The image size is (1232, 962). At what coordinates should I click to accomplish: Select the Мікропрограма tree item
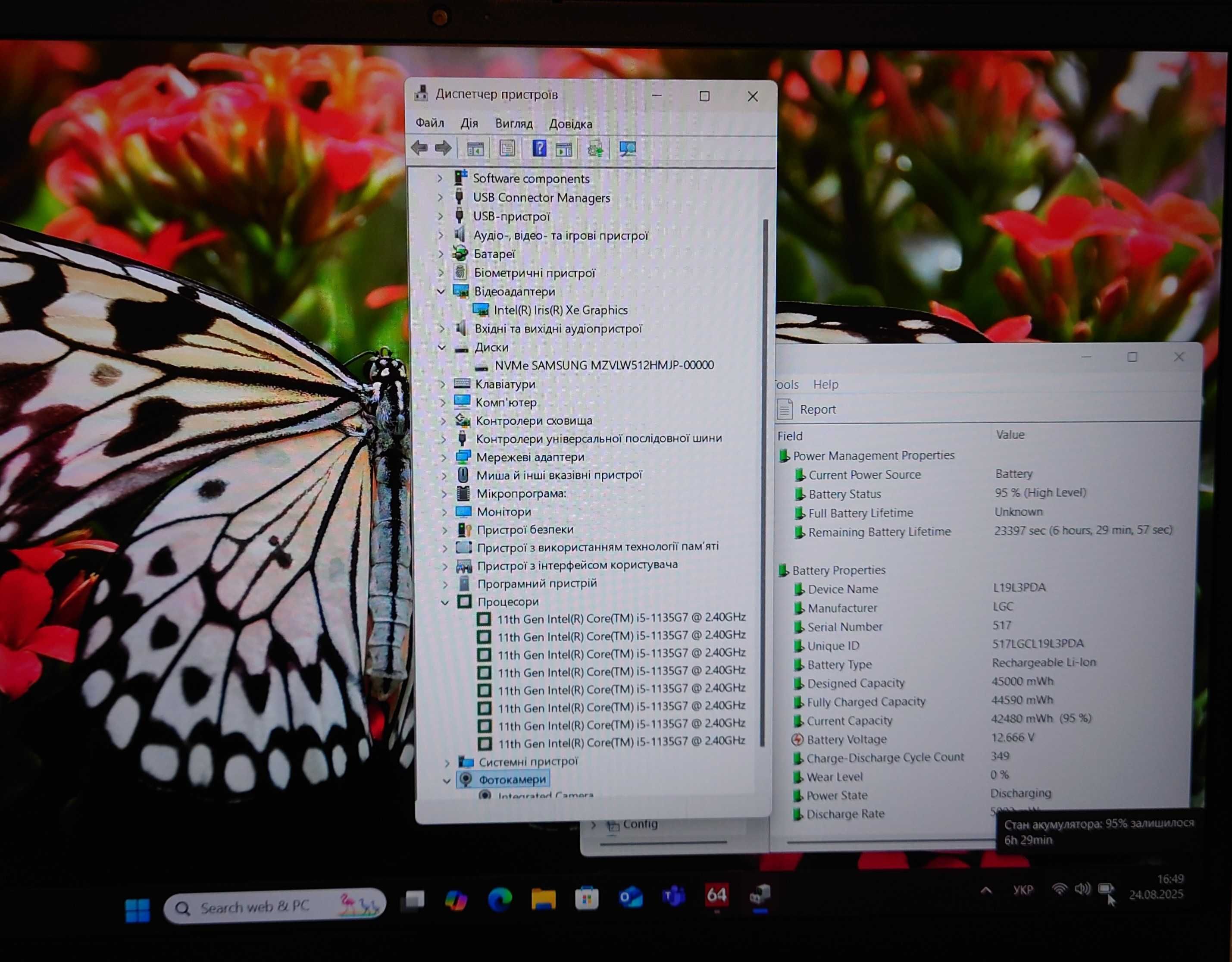(521, 494)
